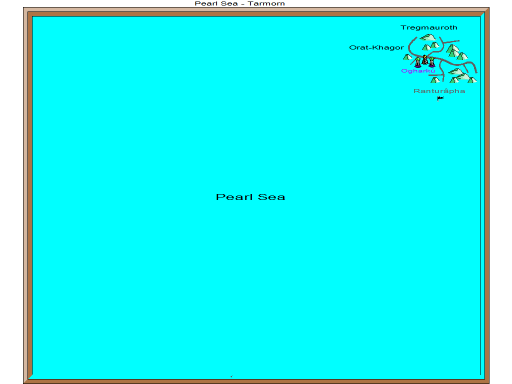This screenshot has width=512, height=384.
Task: Click the small lone mountain left of the towers
Action: (408, 57)
